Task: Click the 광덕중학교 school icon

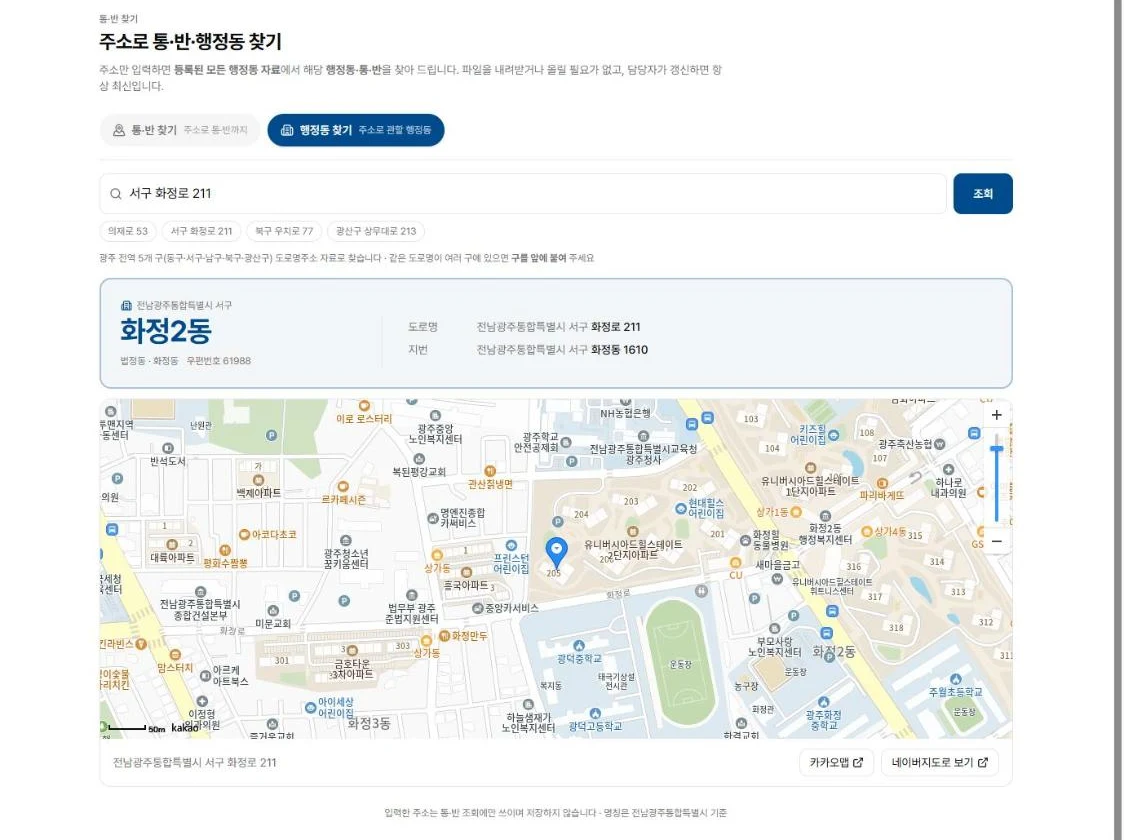Action: pos(579,646)
